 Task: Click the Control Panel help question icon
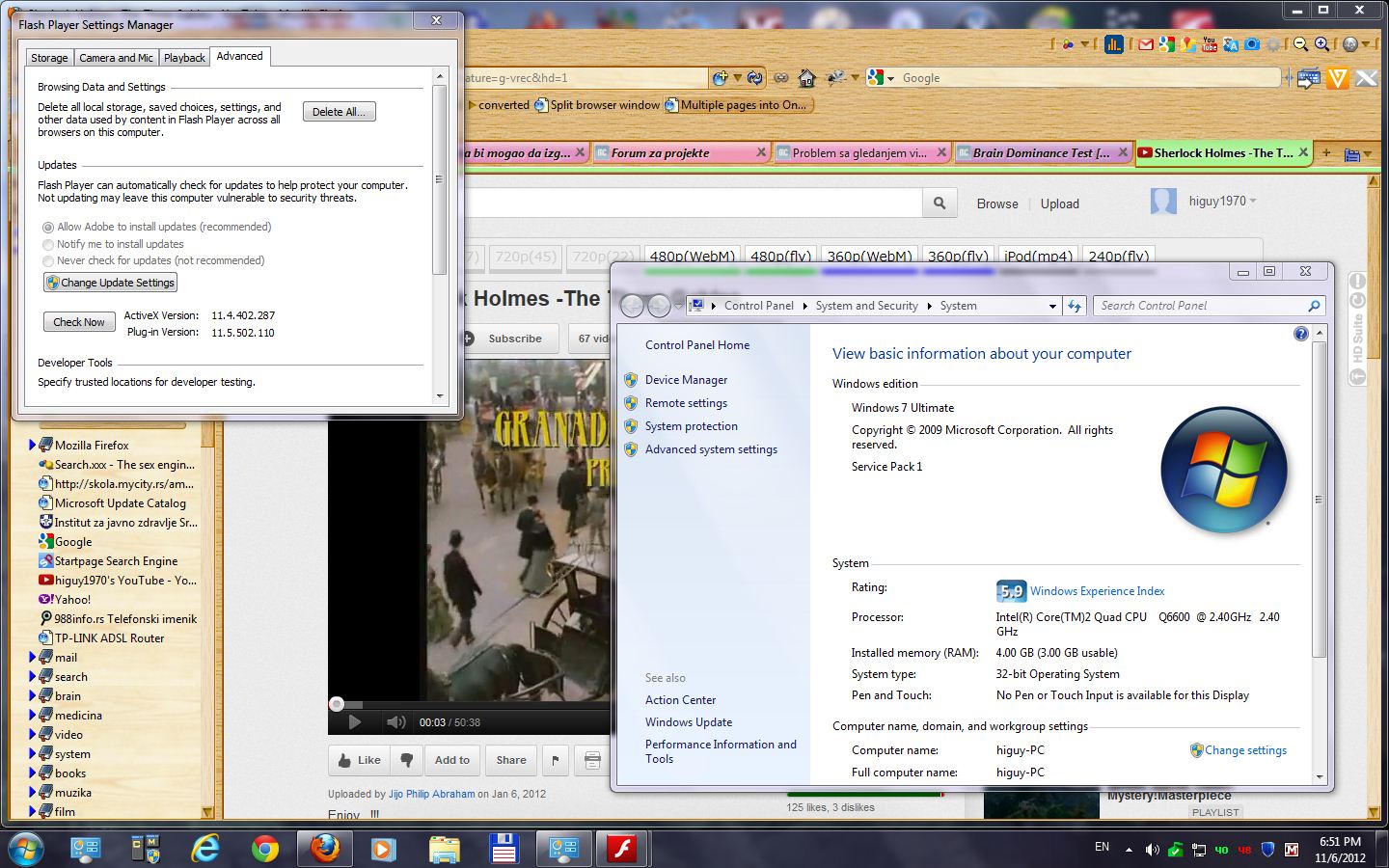pos(1300,334)
